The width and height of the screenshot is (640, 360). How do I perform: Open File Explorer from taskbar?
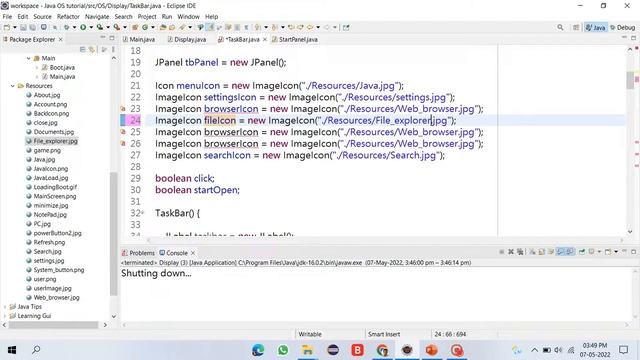point(307,350)
